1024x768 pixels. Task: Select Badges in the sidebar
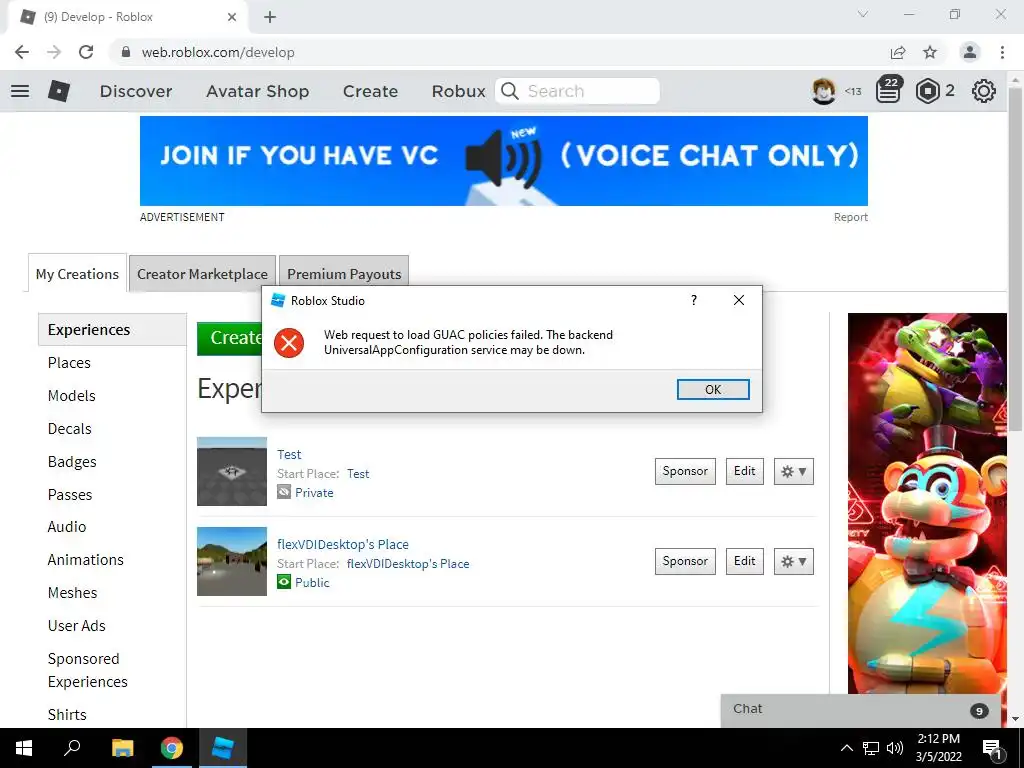click(72, 462)
